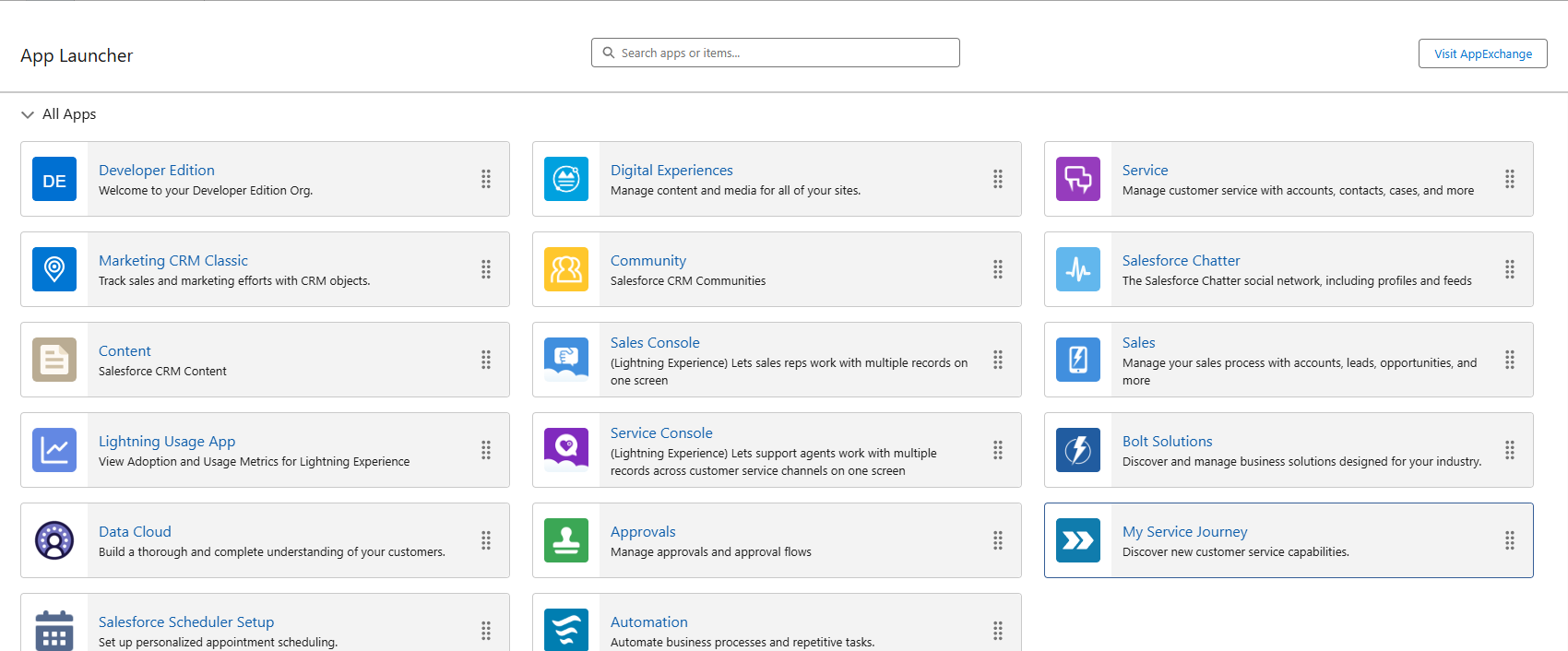Screen dimensions: 1568x651
Task: Open the Salesforce Chatter link
Action: click(1182, 260)
